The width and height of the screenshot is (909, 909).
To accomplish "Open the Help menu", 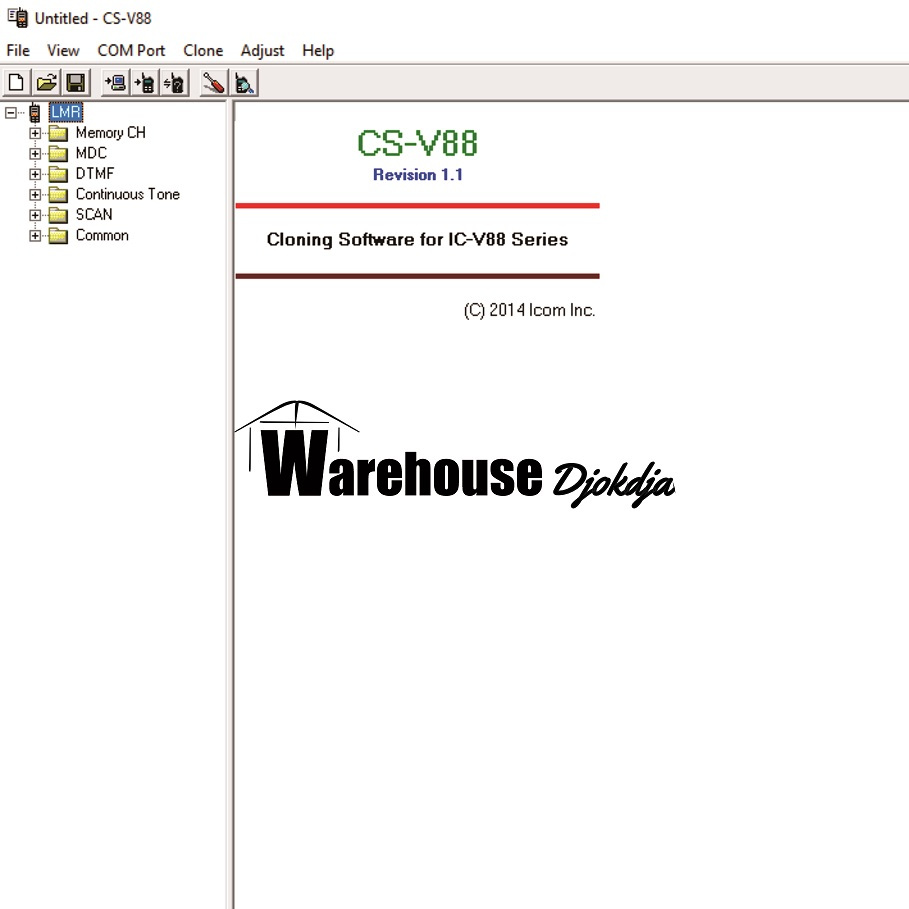I will coord(318,50).
